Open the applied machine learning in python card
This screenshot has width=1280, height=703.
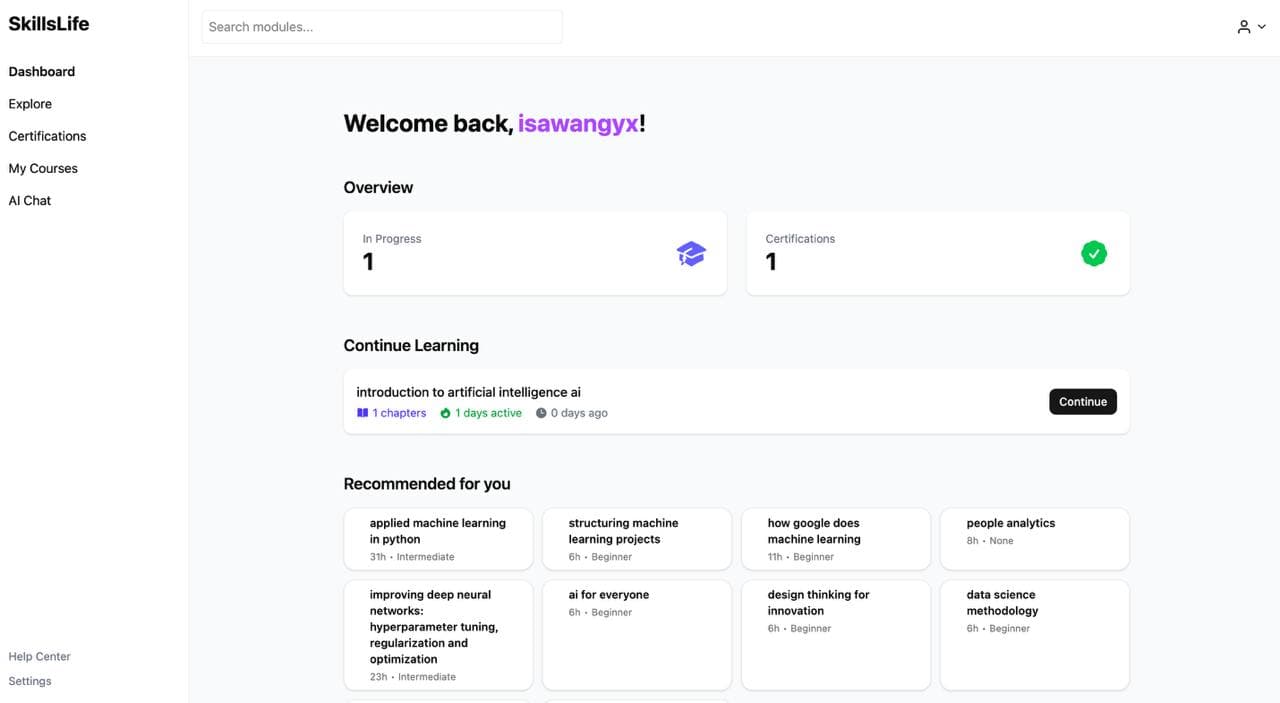438,538
